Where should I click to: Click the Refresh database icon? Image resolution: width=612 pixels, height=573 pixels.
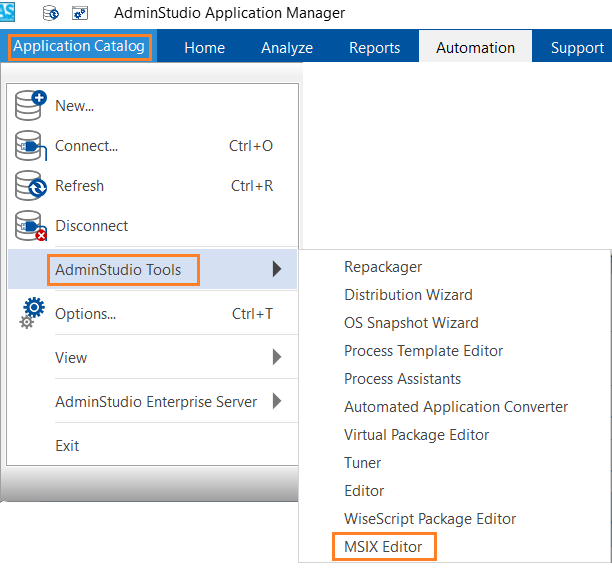click(31, 186)
